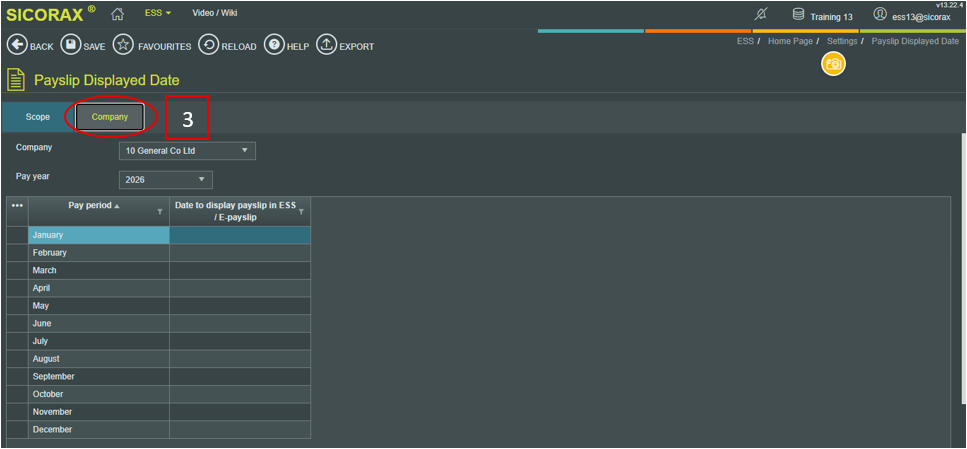This screenshot has height=449, width=967.
Task: Select the Company tab
Action: 110,117
